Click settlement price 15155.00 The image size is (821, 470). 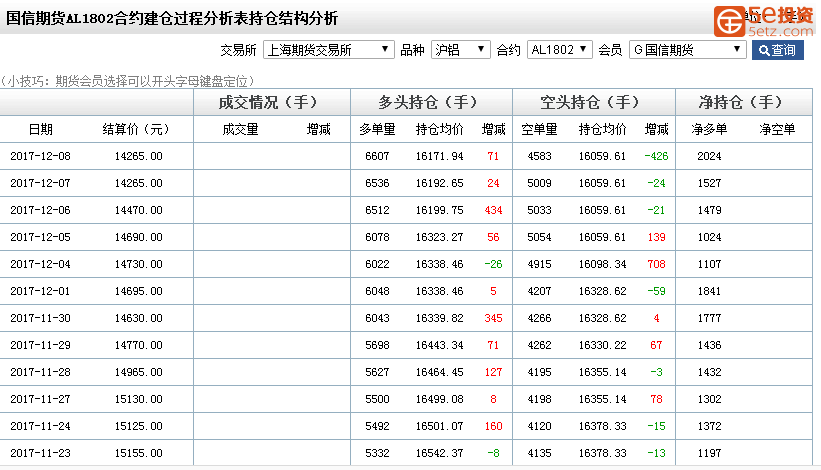point(138,453)
